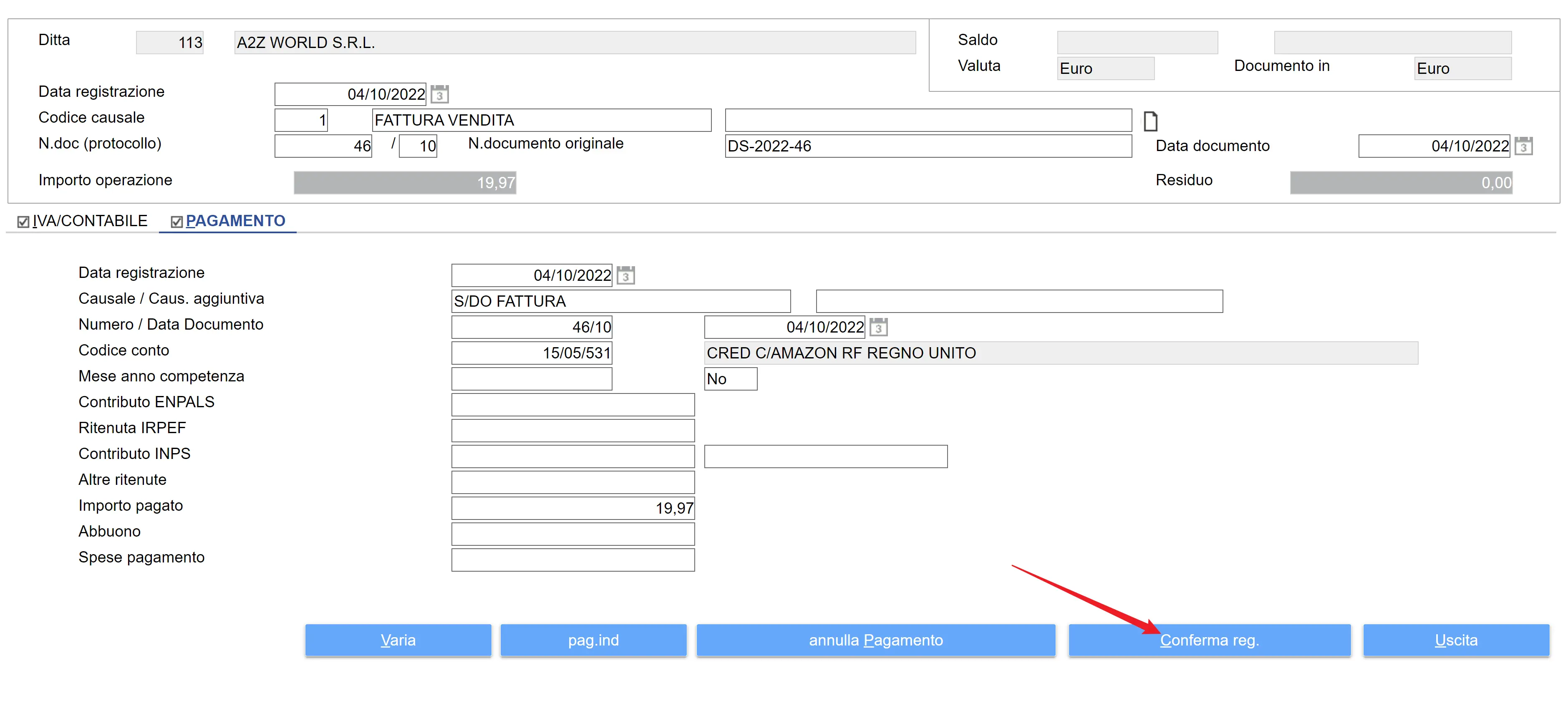1568x701 pixels.
Task: Switch to the IVA/CONTABILE tab
Action: 90,221
